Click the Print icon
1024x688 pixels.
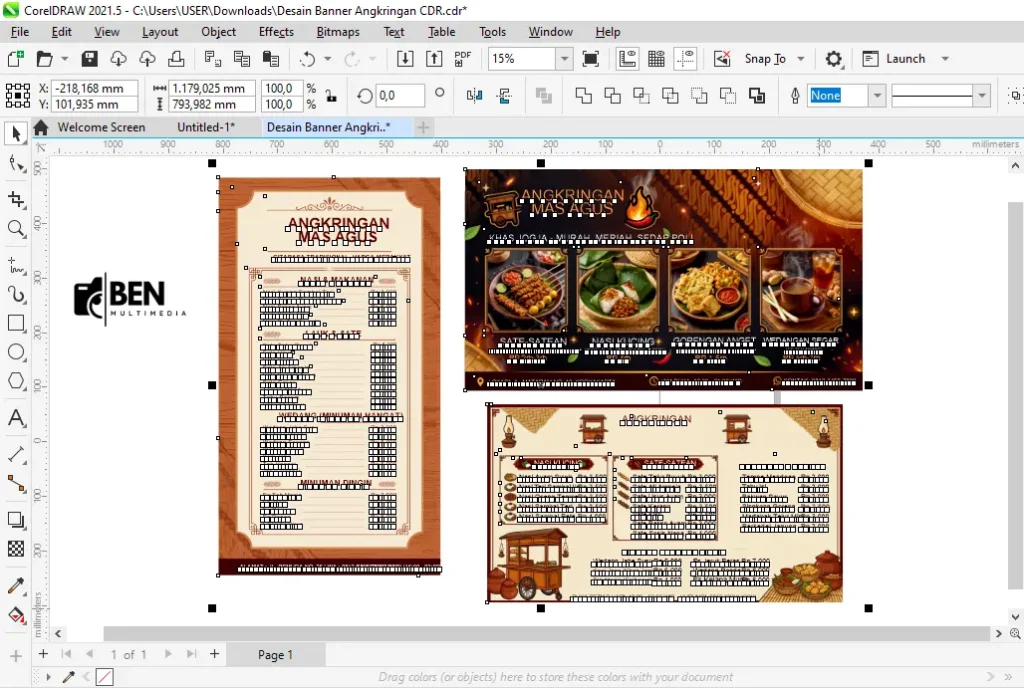click(176, 59)
